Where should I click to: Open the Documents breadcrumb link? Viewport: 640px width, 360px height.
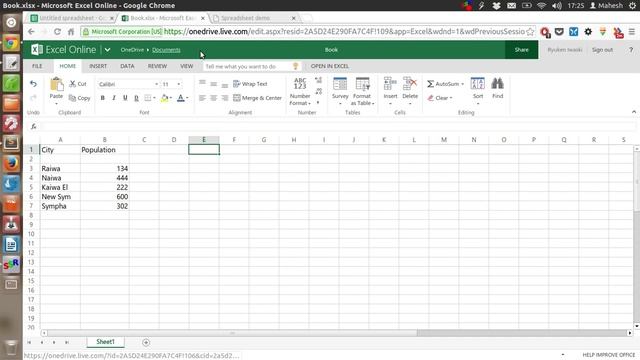166,50
